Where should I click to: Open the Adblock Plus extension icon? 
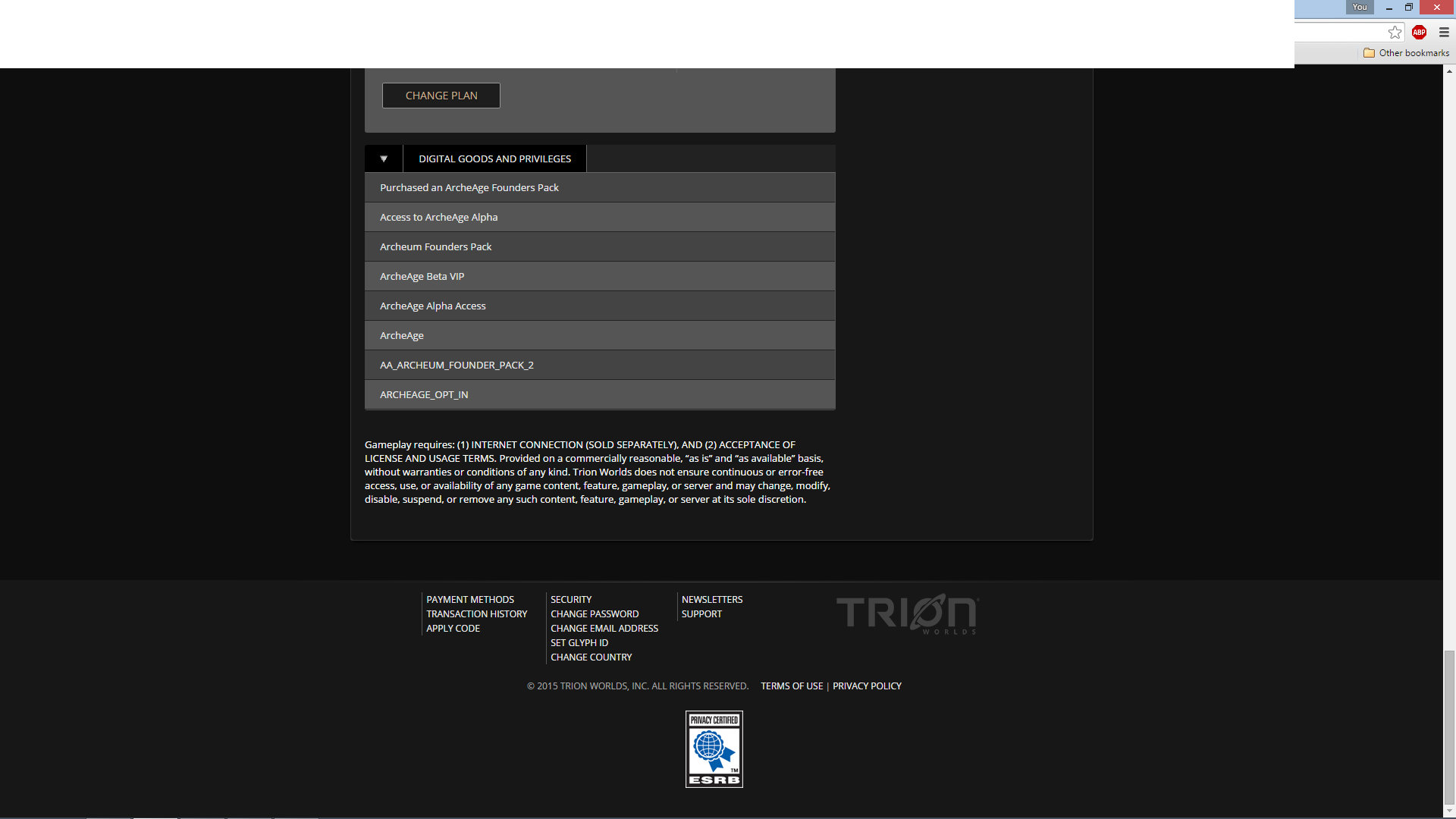(x=1420, y=32)
